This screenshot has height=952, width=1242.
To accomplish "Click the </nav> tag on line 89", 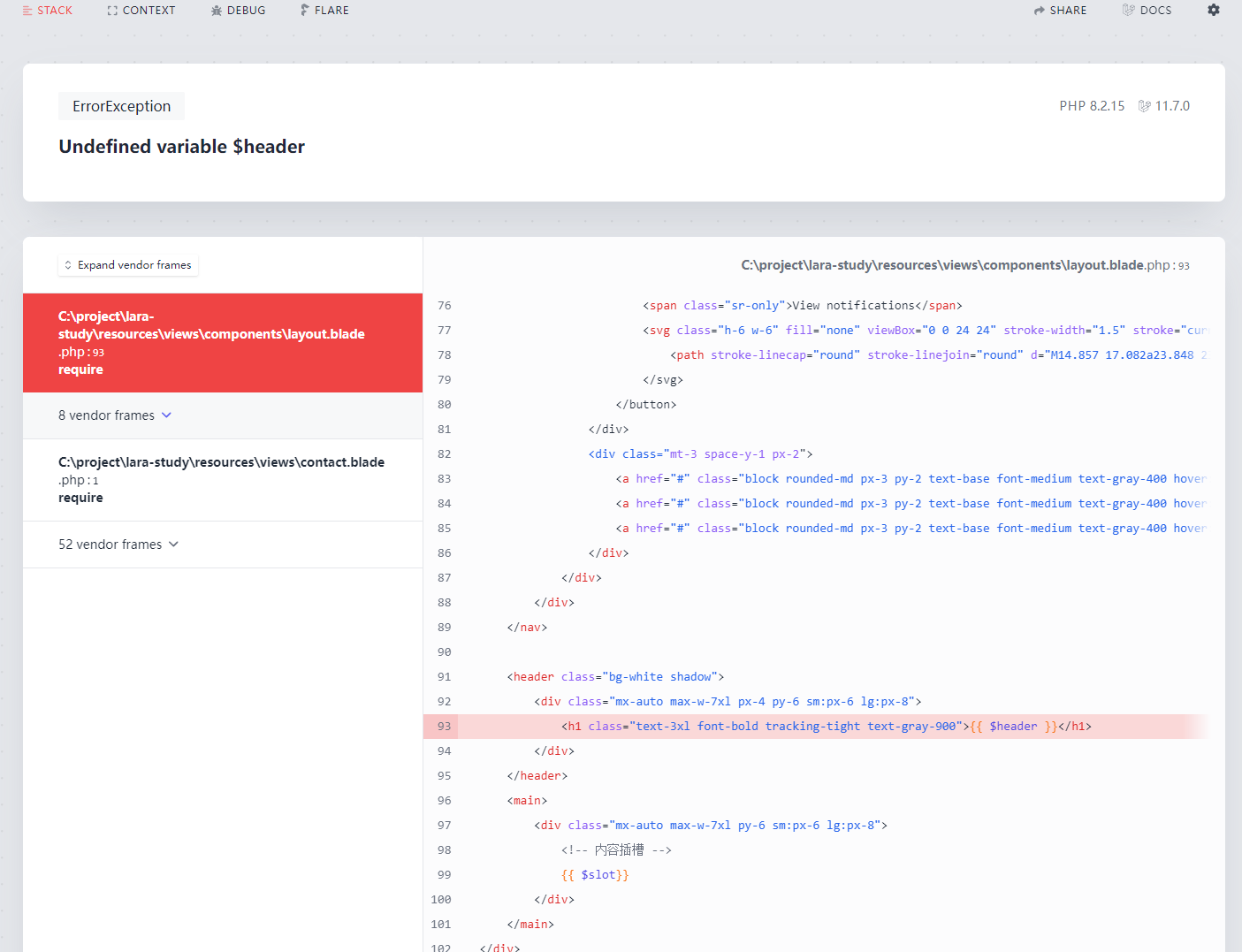I will pyautogui.click(x=527, y=628).
